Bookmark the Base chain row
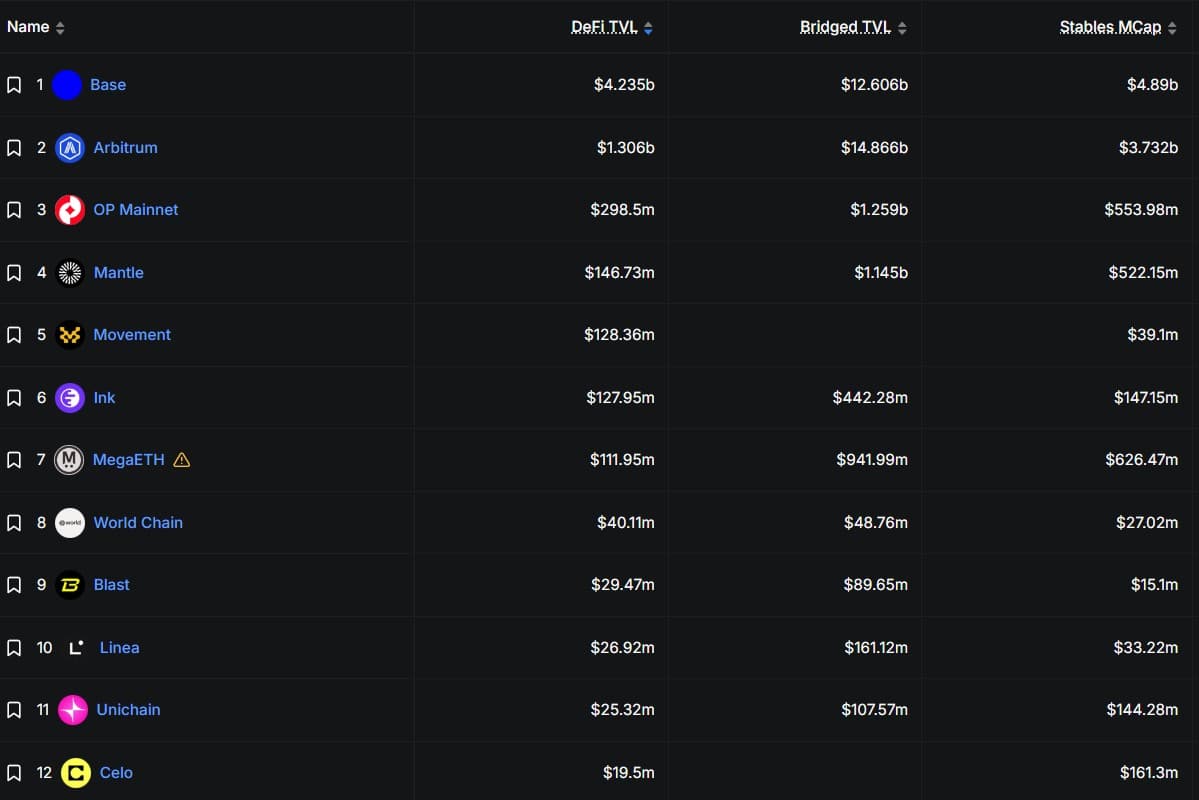Screen dimensions: 1199x800 tap(14, 85)
